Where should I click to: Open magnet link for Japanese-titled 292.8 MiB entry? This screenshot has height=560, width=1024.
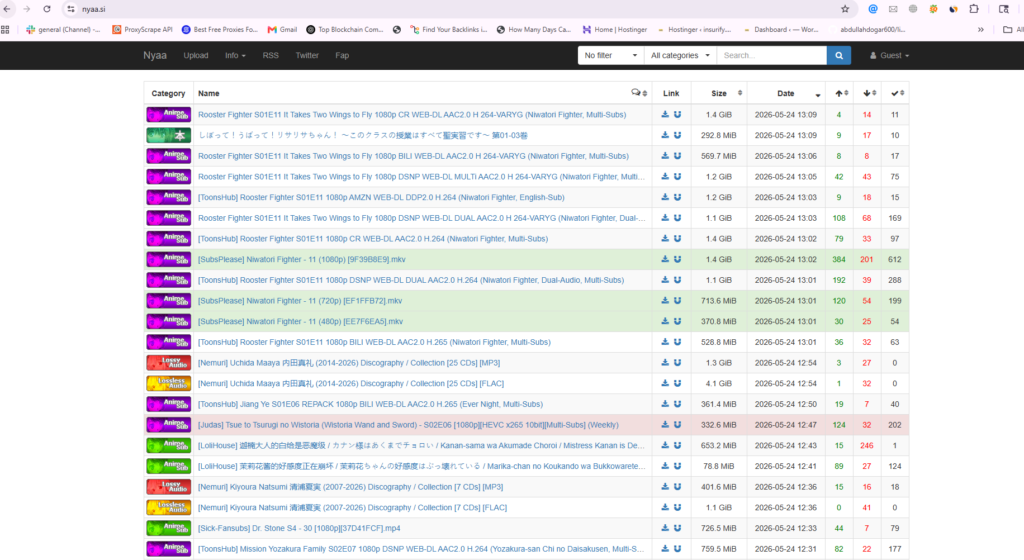click(677, 135)
